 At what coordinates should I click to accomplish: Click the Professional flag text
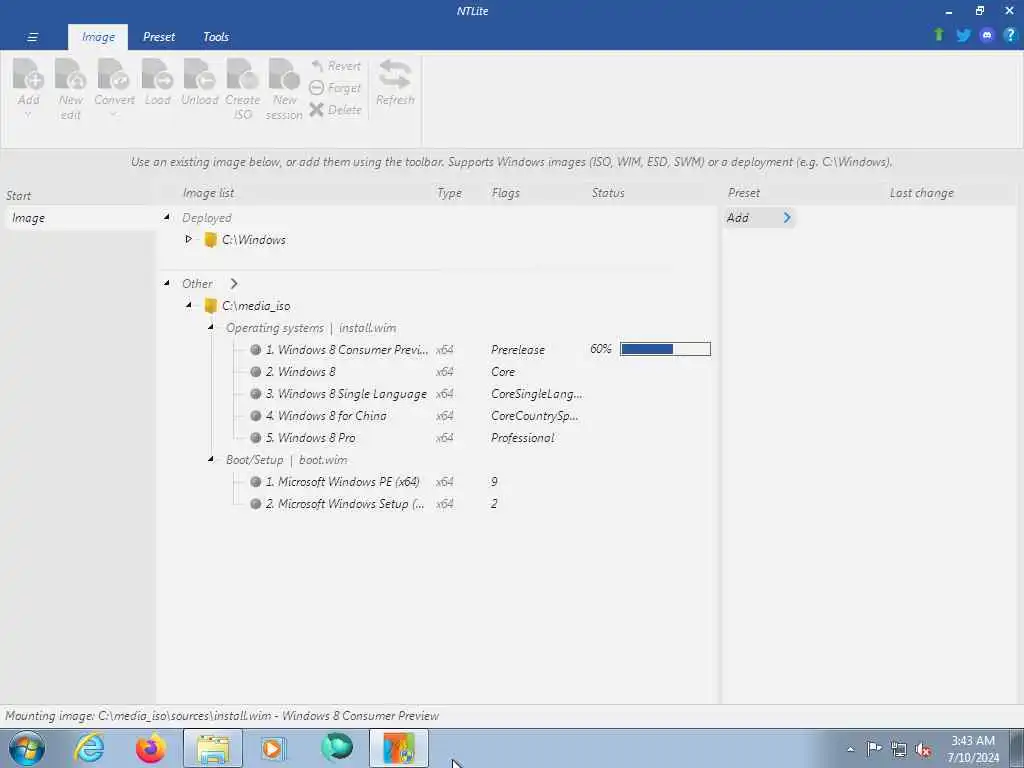click(x=522, y=438)
